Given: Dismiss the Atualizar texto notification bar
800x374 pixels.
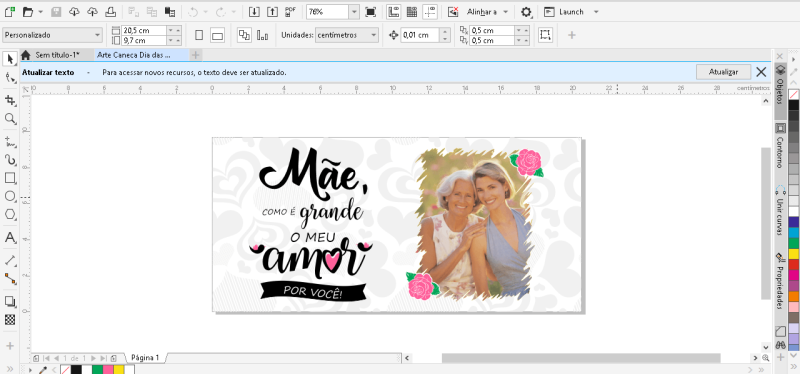Looking at the screenshot, I should [761, 72].
